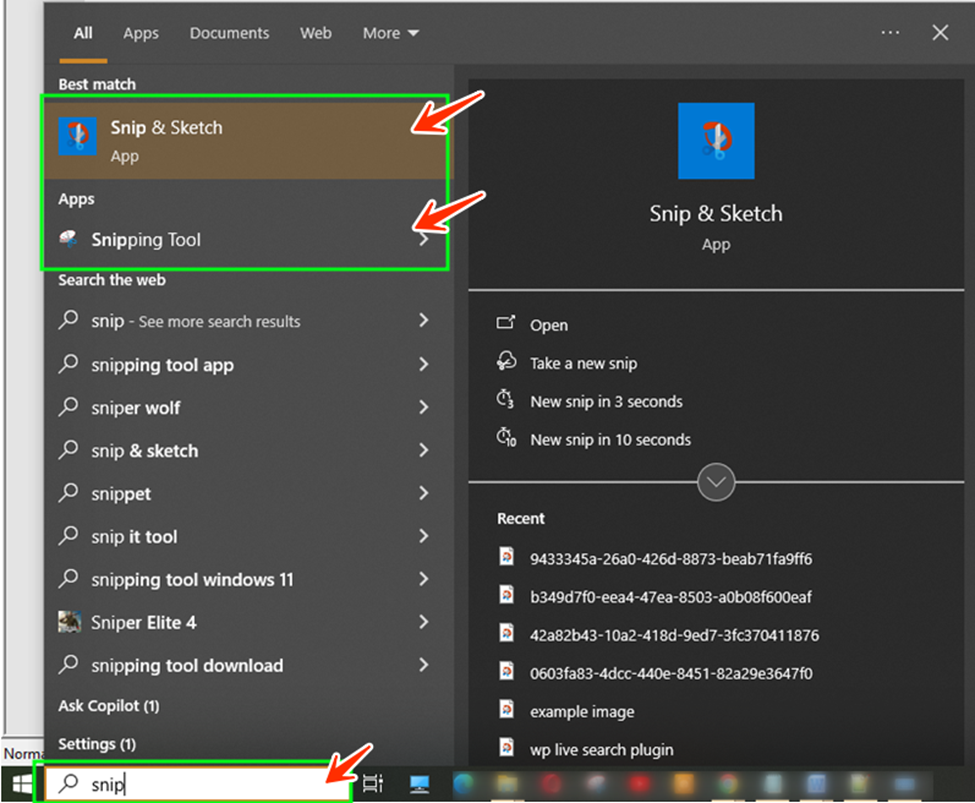Open recent file '42a82b43-10a2-418d-9ed7-3fc370411876'
The height and width of the screenshot is (803, 975).
674,635
